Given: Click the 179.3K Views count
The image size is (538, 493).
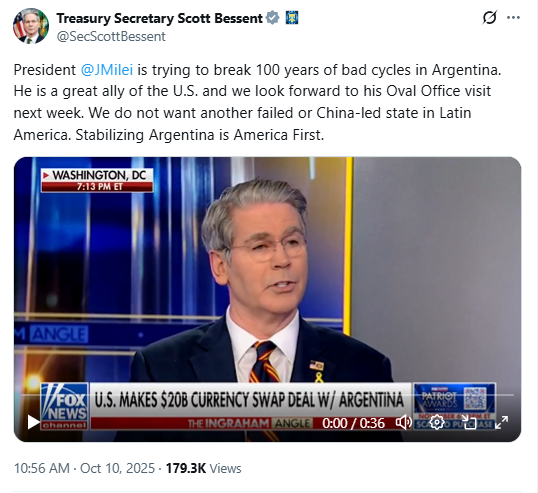Looking at the screenshot, I should pos(203,468).
